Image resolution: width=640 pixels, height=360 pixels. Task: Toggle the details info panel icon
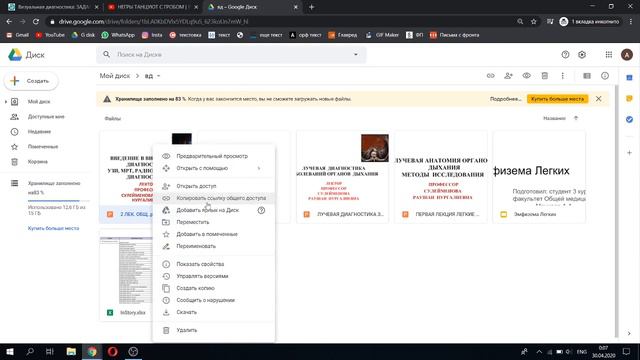point(605,76)
